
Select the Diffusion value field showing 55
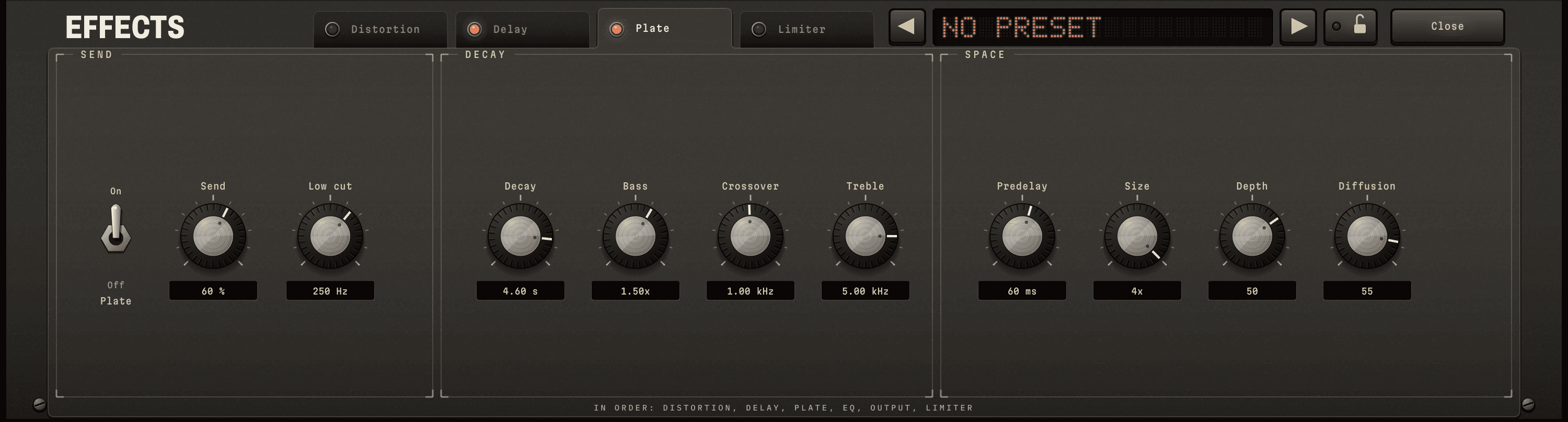[x=1367, y=291]
